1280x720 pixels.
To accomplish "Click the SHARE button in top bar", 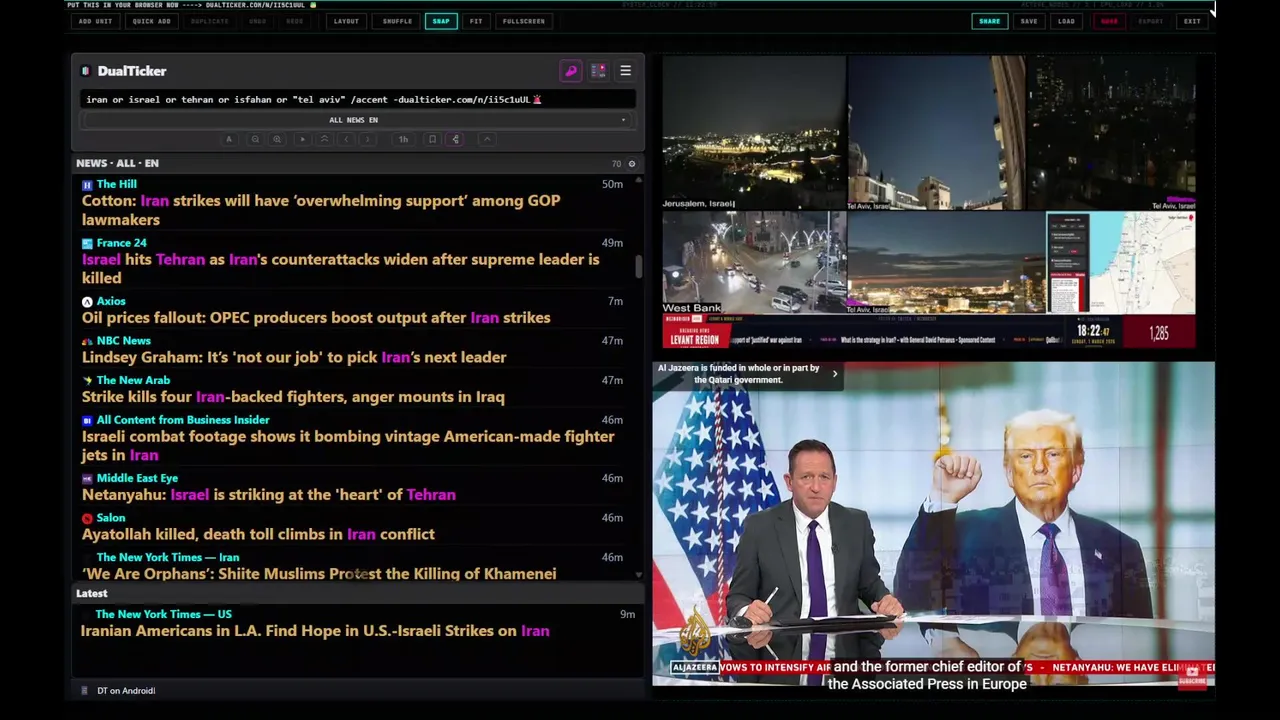I will [x=989, y=21].
